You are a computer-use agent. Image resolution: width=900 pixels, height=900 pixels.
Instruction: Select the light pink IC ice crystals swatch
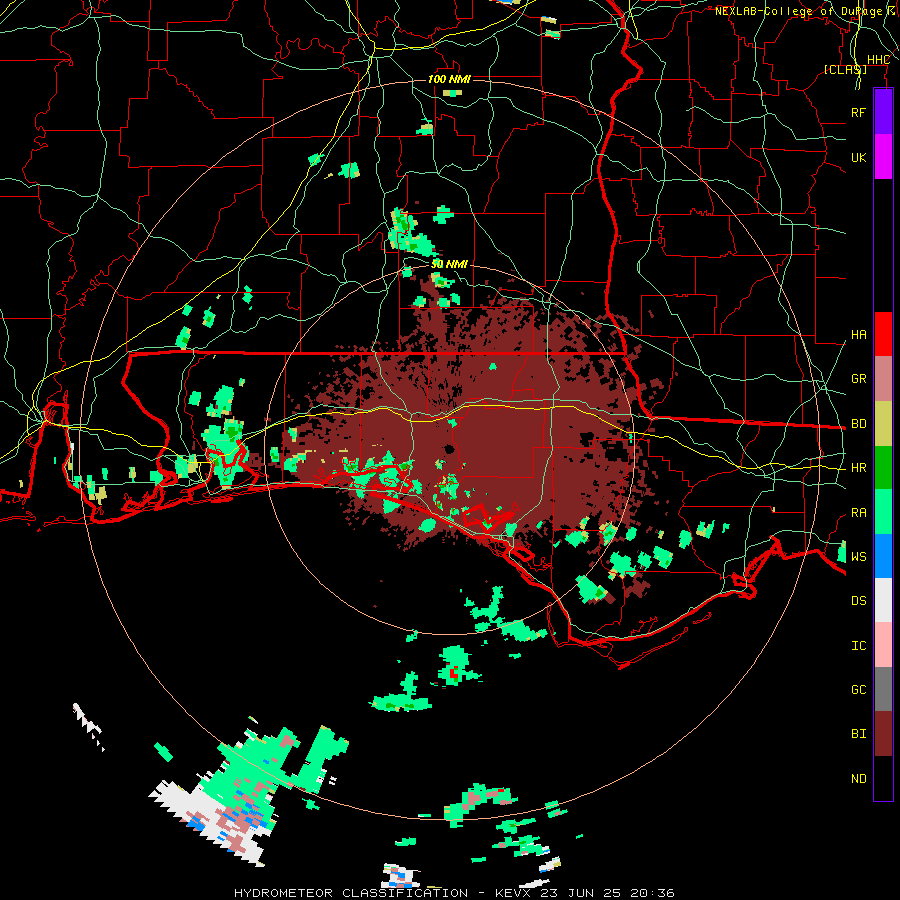coord(883,645)
